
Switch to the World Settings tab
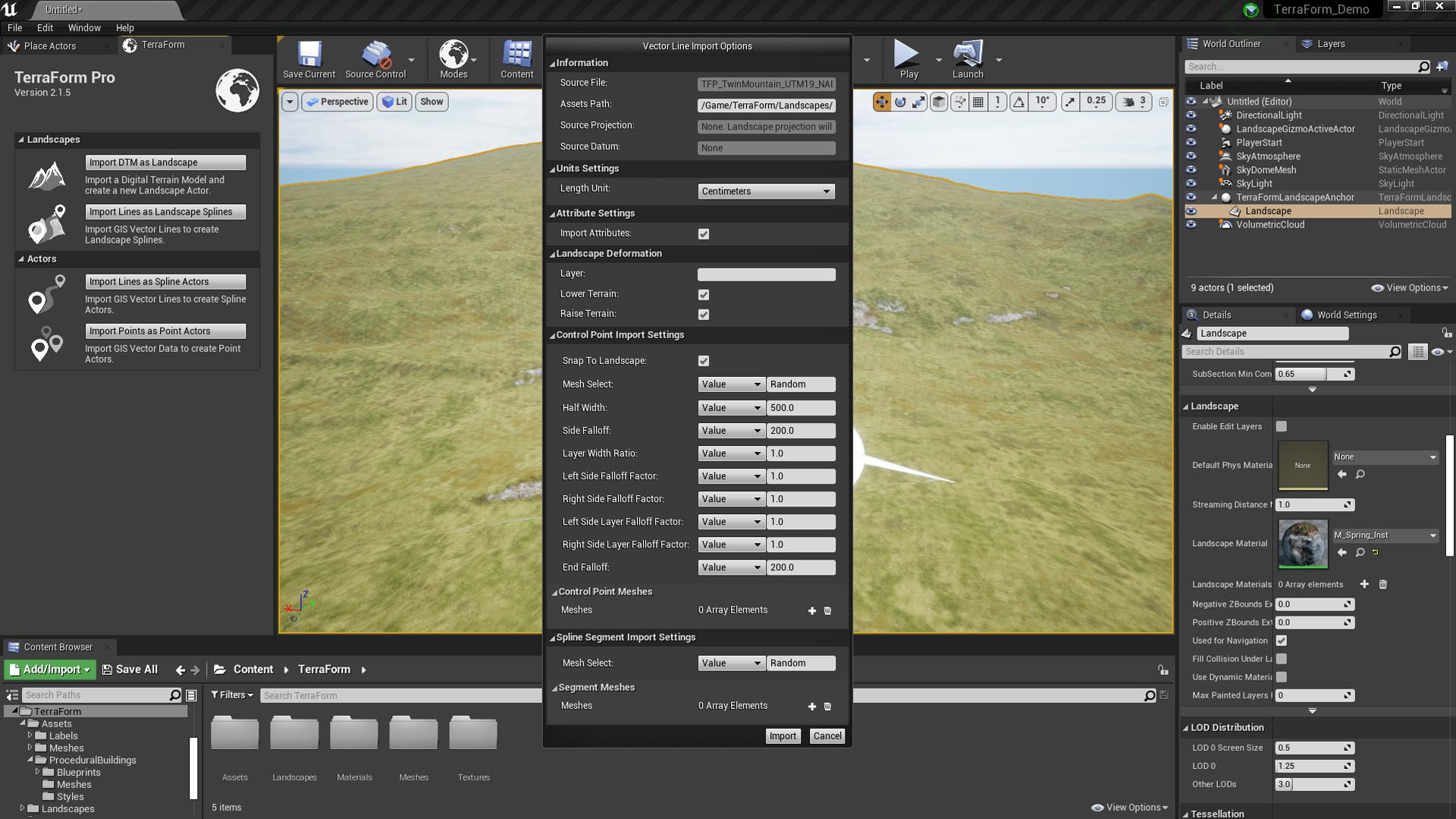tap(1347, 315)
